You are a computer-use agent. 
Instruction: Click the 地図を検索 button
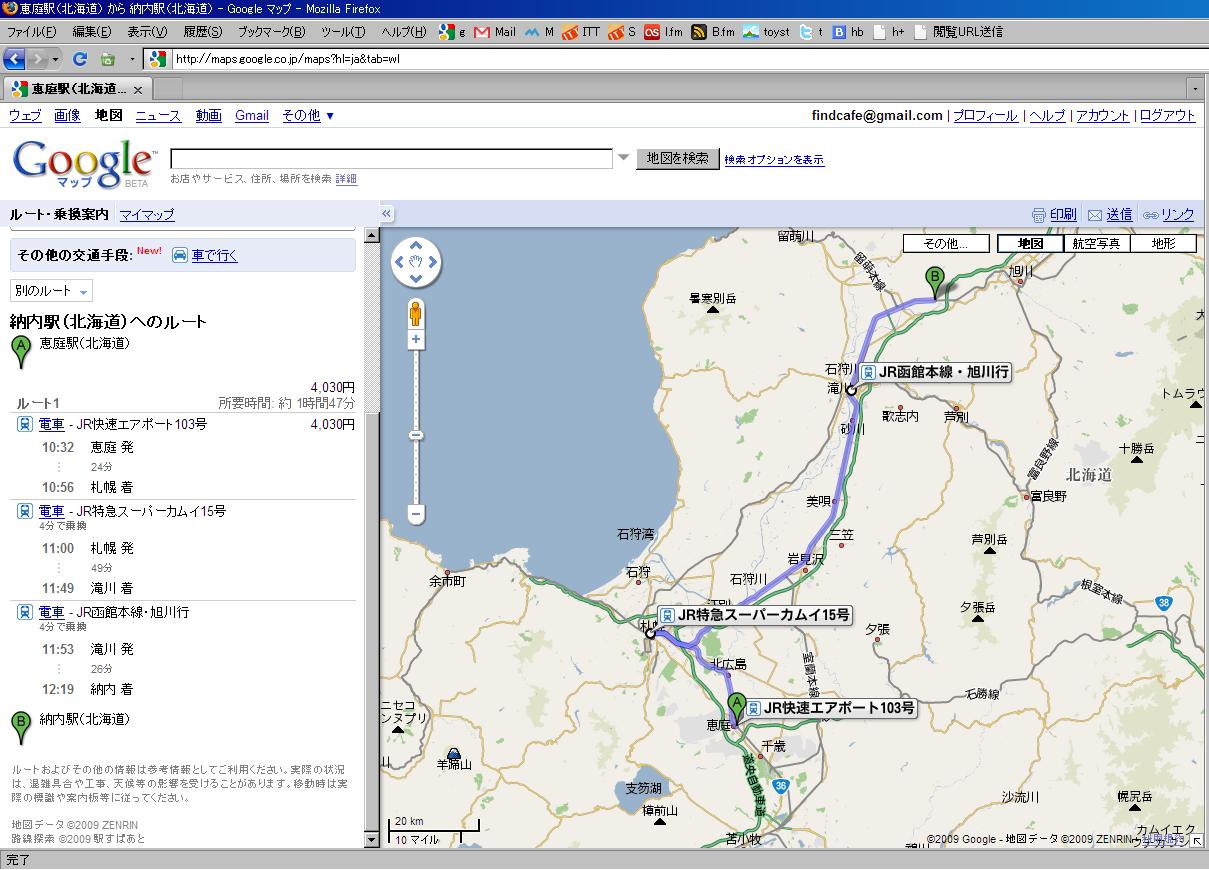(677, 158)
